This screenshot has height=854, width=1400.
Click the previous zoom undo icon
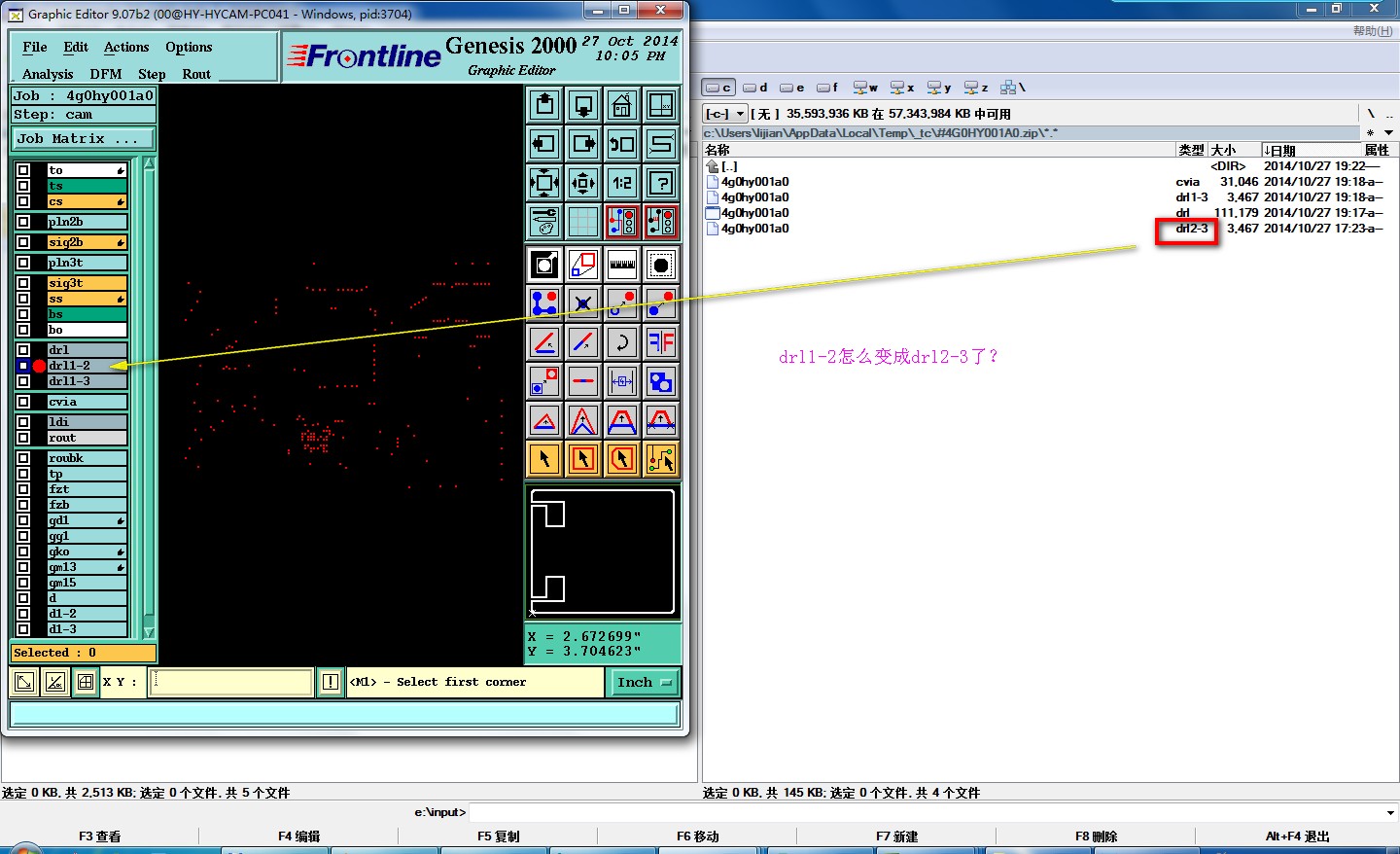622,144
